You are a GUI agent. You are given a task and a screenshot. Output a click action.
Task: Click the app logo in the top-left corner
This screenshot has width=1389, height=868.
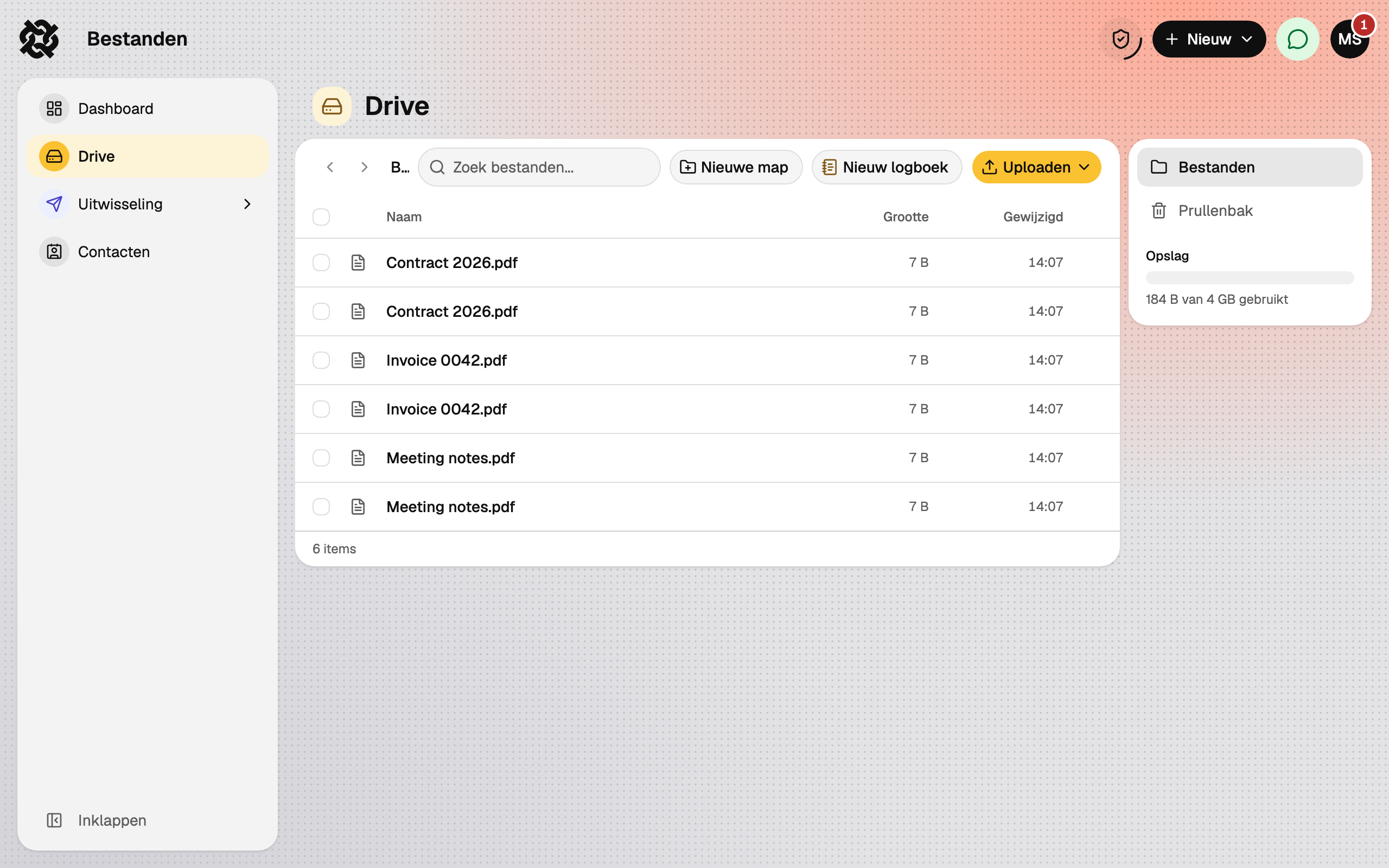[x=39, y=39]
